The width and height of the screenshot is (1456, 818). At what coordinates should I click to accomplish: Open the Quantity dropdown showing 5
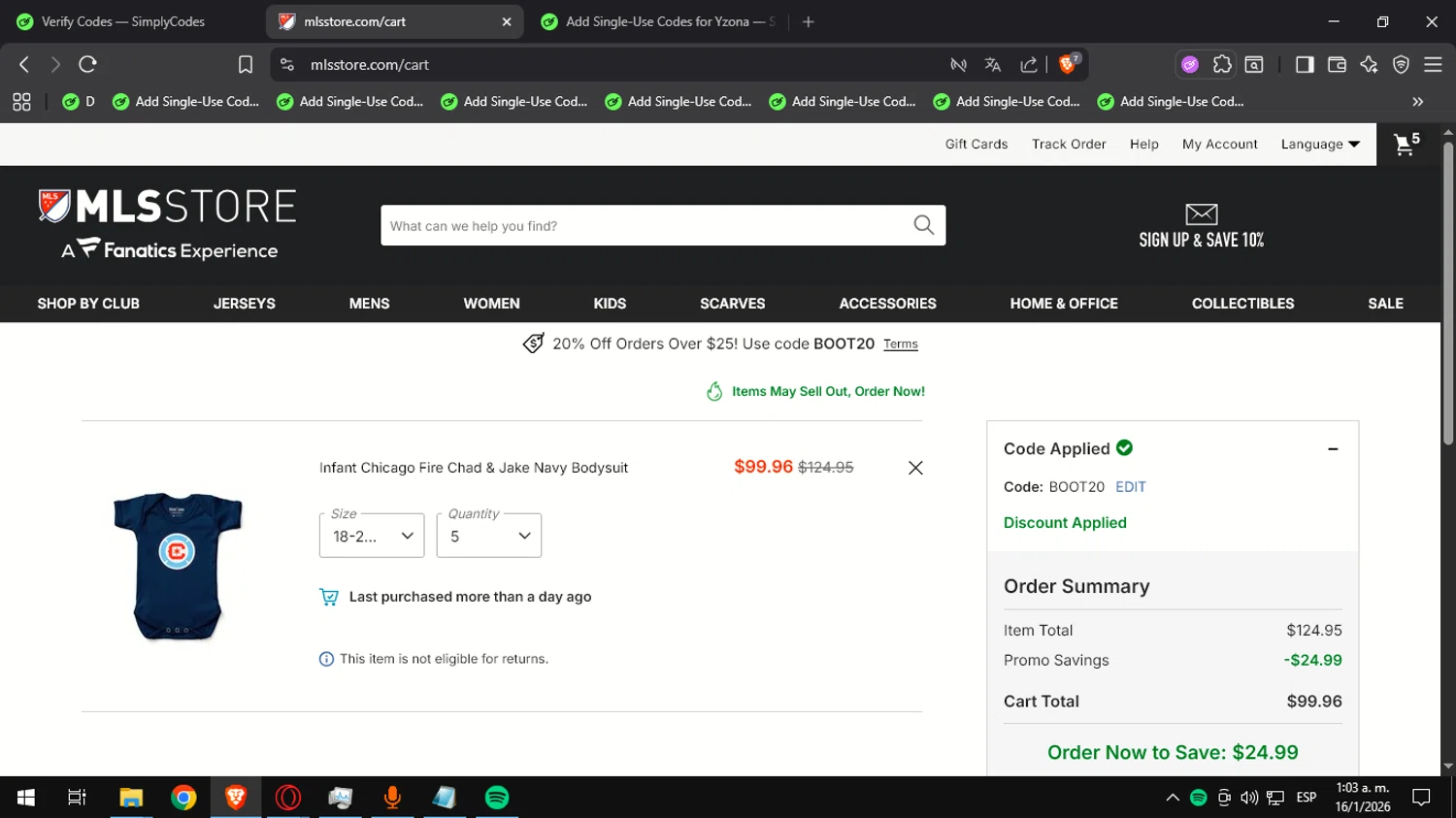click(489, 536)
